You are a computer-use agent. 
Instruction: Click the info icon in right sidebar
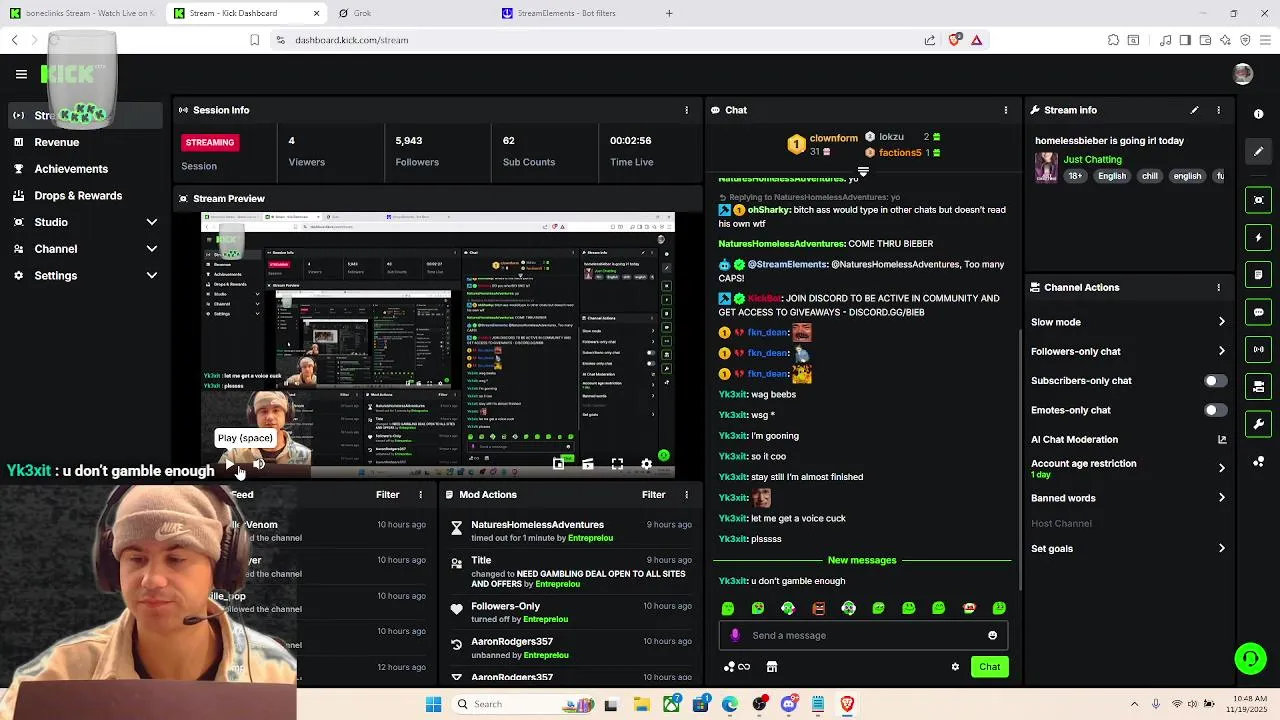[x=1259, y=114]
